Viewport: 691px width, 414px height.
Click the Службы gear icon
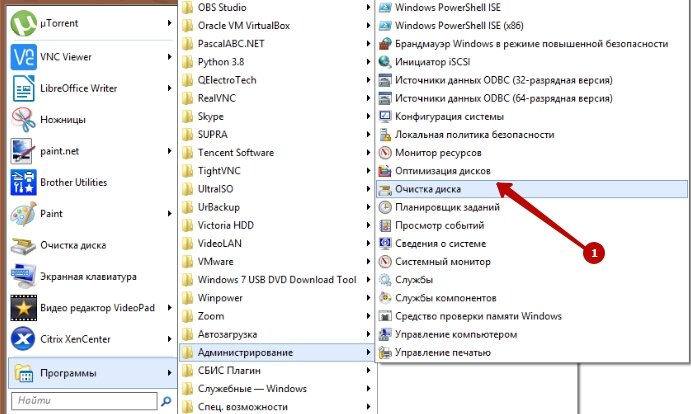click(385, 280)
